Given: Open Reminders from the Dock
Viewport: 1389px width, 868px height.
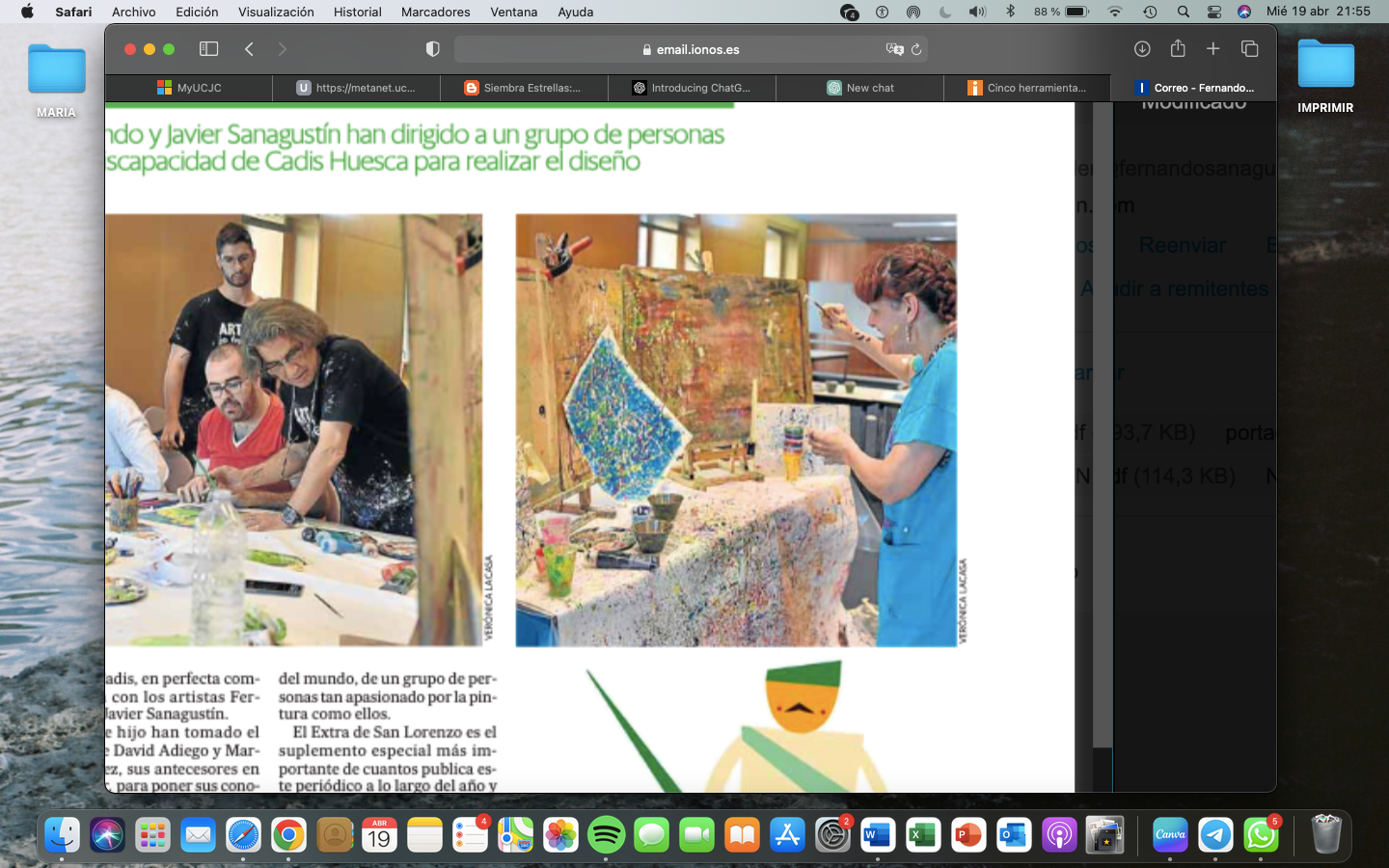Looking at the screenshot, I should coord(470,835).
